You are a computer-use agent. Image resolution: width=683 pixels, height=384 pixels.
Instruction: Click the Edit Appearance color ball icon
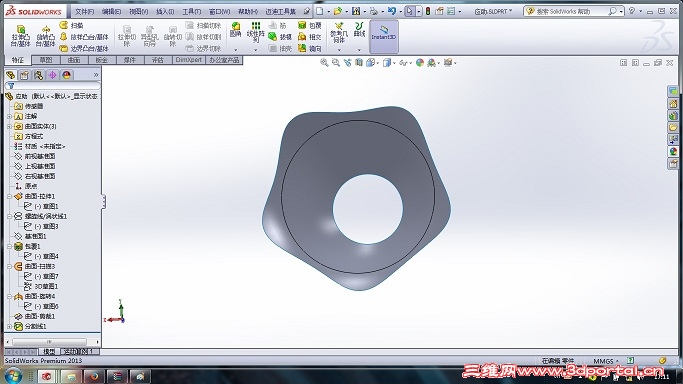pos(420,63)
